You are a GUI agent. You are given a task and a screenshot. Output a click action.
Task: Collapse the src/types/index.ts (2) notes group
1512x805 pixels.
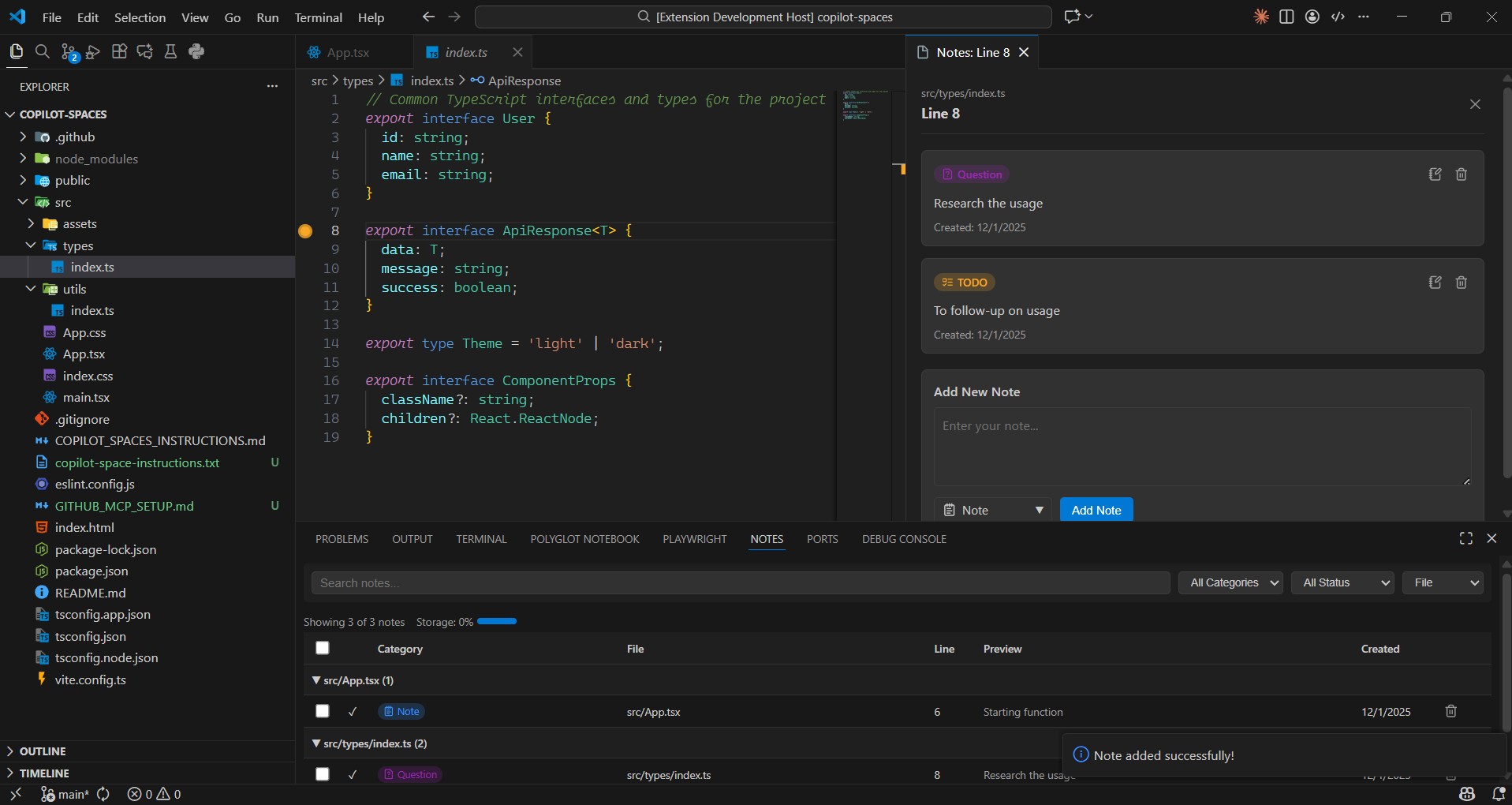point(316,743)
